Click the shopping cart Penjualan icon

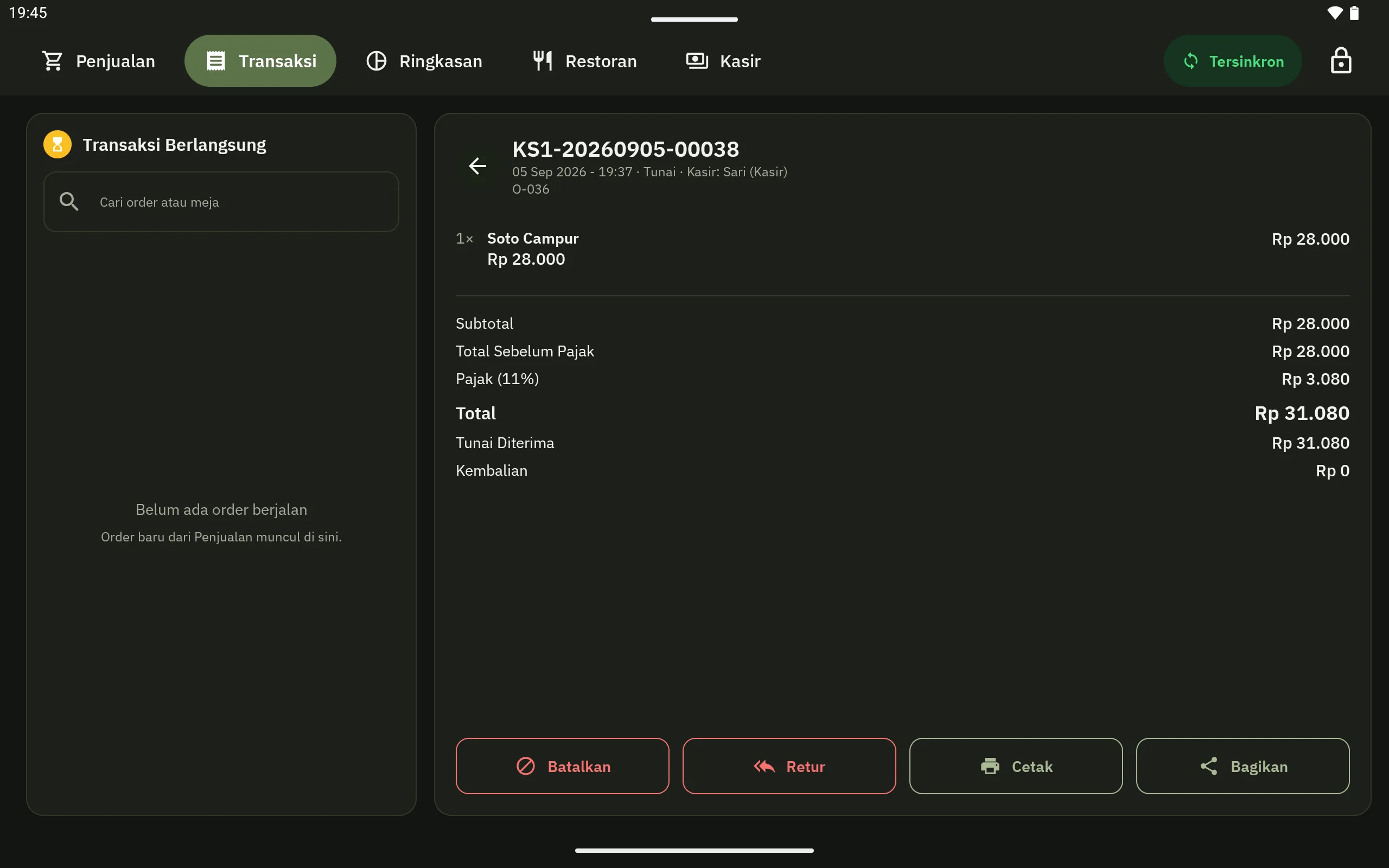tap(52, 61)
